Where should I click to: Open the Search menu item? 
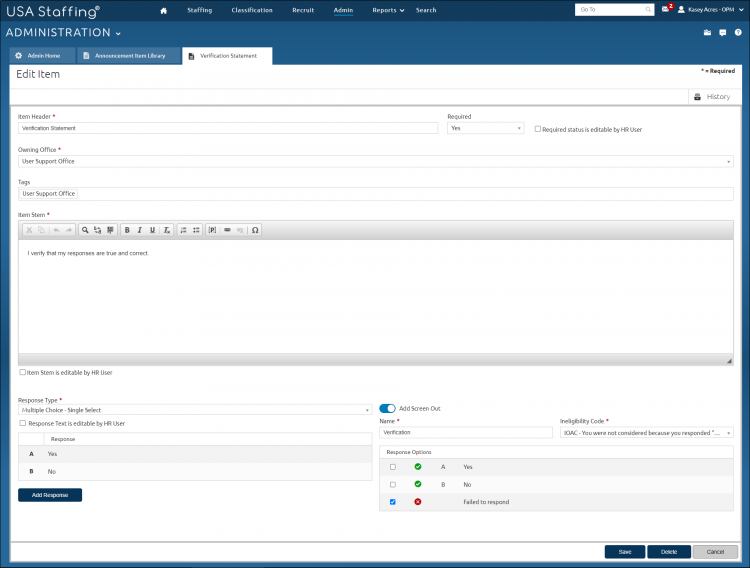[x=426, y=10]
